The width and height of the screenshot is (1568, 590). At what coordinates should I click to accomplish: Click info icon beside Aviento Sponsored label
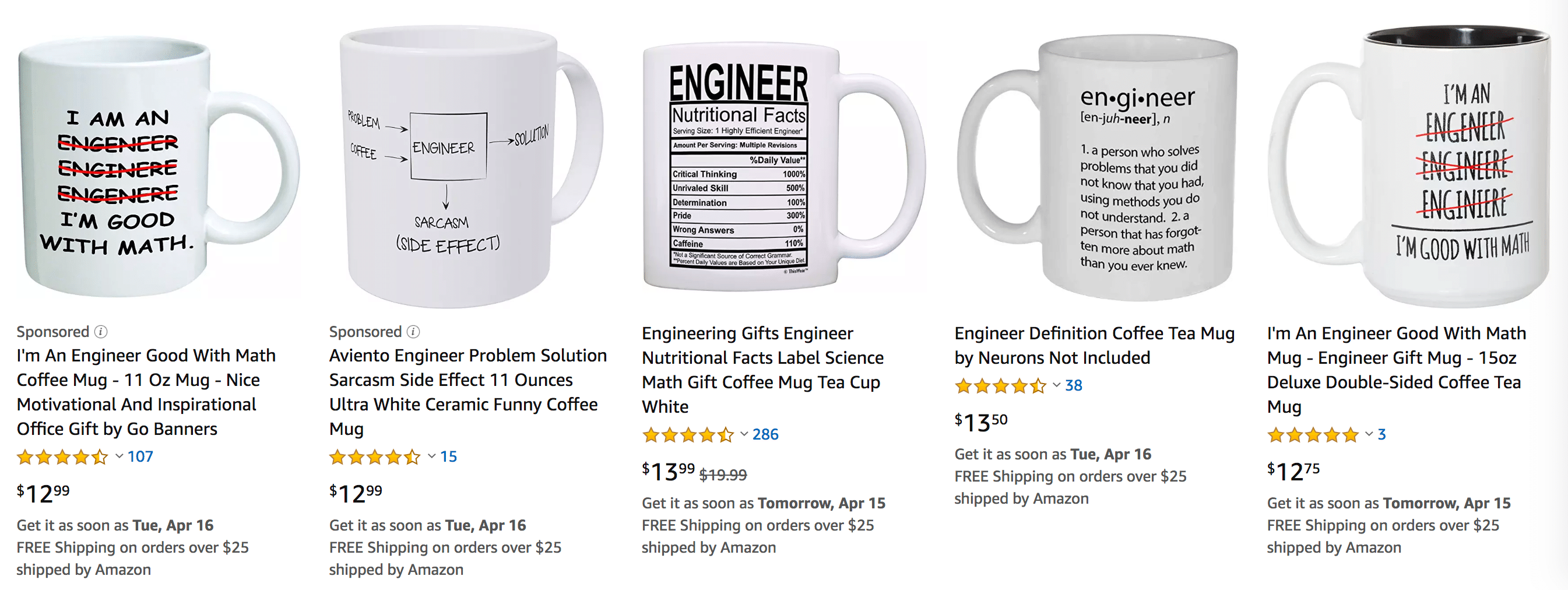tap(413, 331)
